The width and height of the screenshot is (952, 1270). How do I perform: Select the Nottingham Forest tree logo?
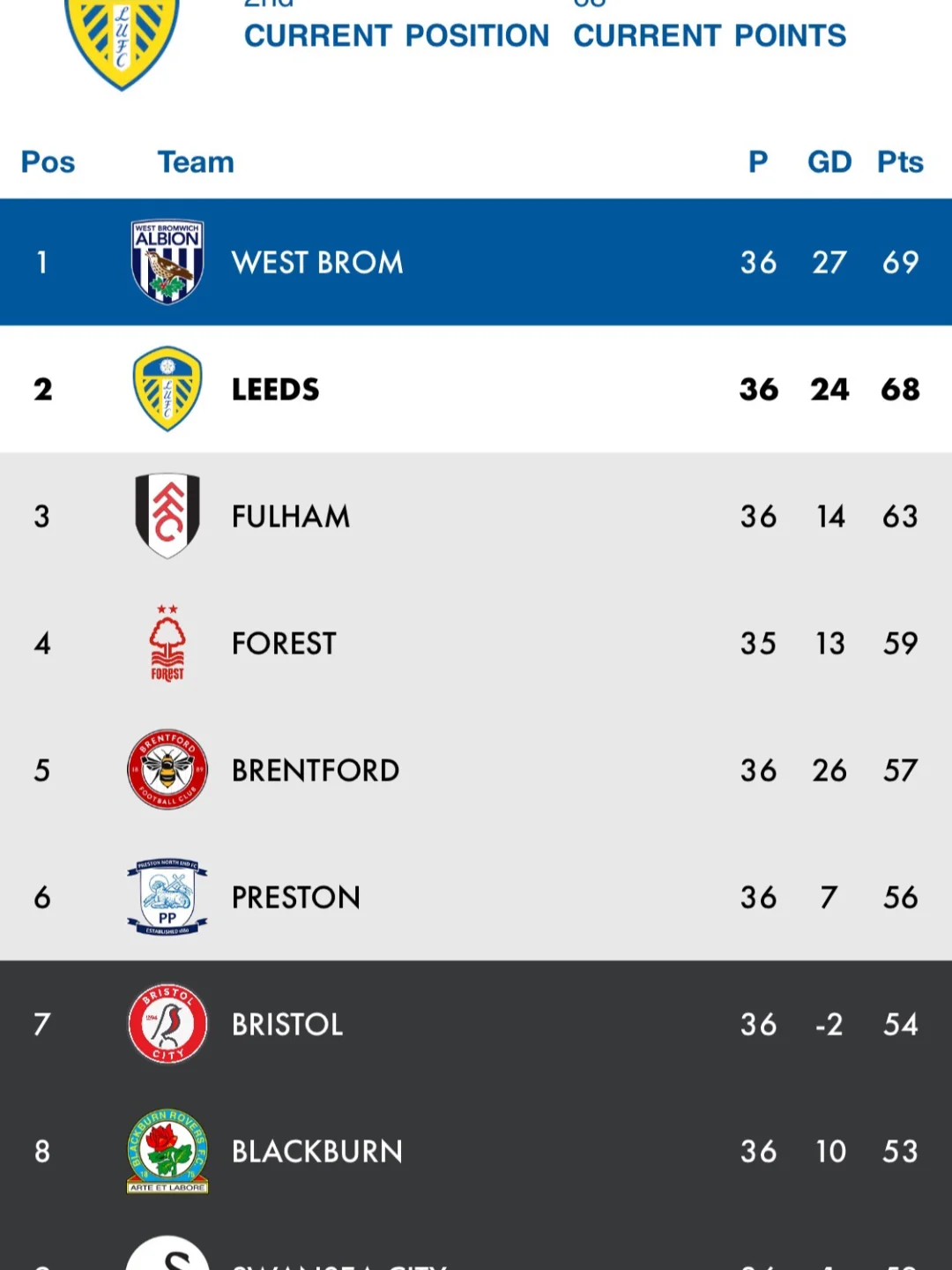coord(167,643)
